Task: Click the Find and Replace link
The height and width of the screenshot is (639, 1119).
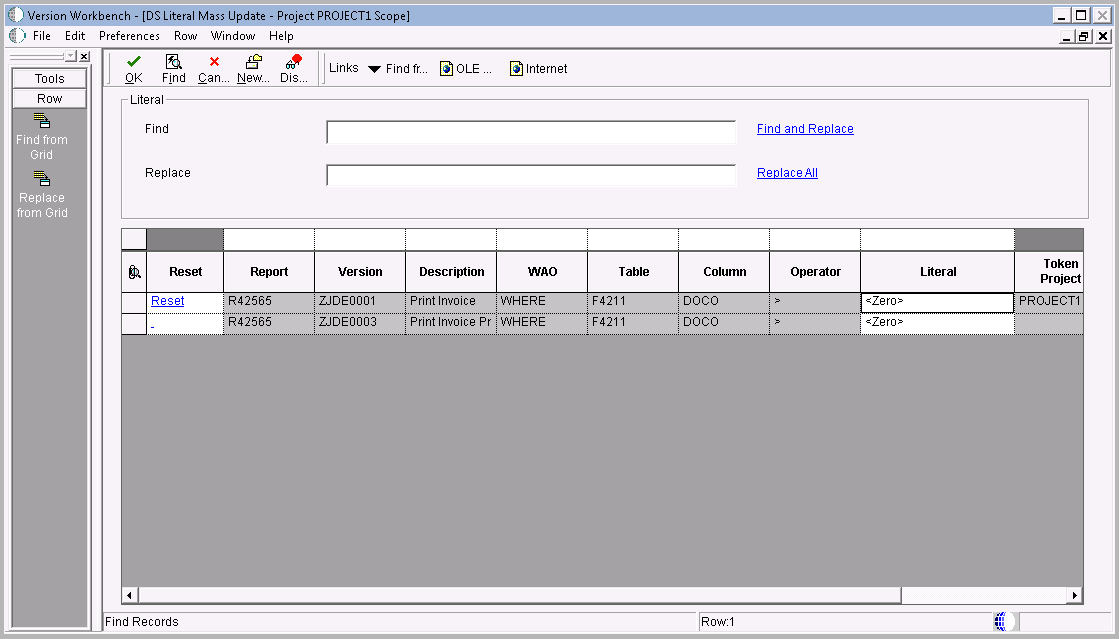Action: click(x=805, y=128)
